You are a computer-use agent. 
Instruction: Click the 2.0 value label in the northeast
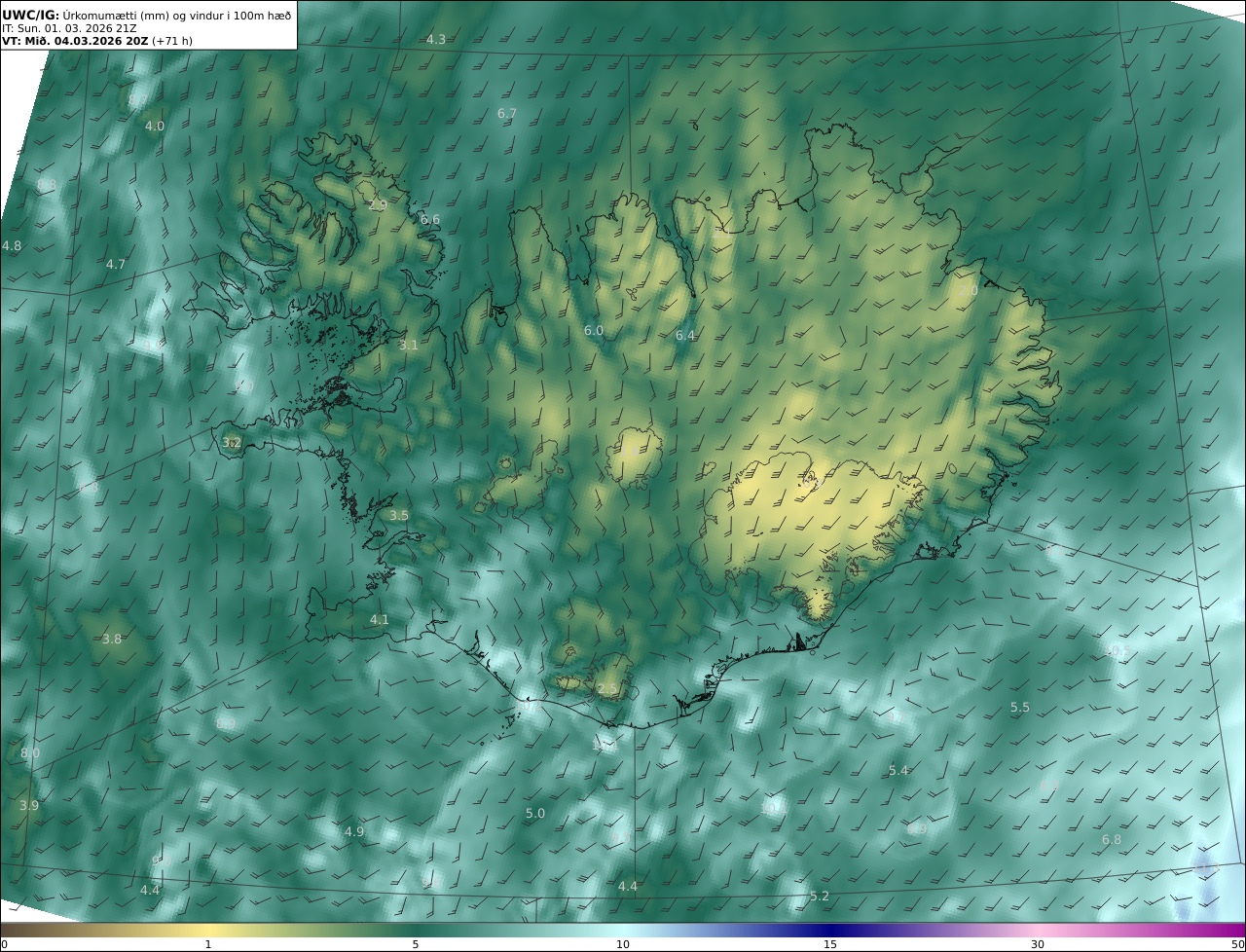[969, 291]
